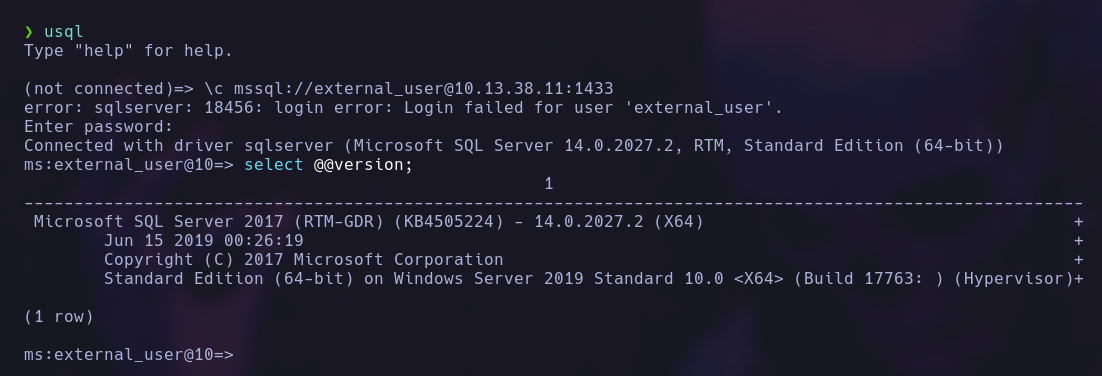The height and width of the screenshot is (376, 1102).
Task: Click the usql command text
Action: coord(63,32)
